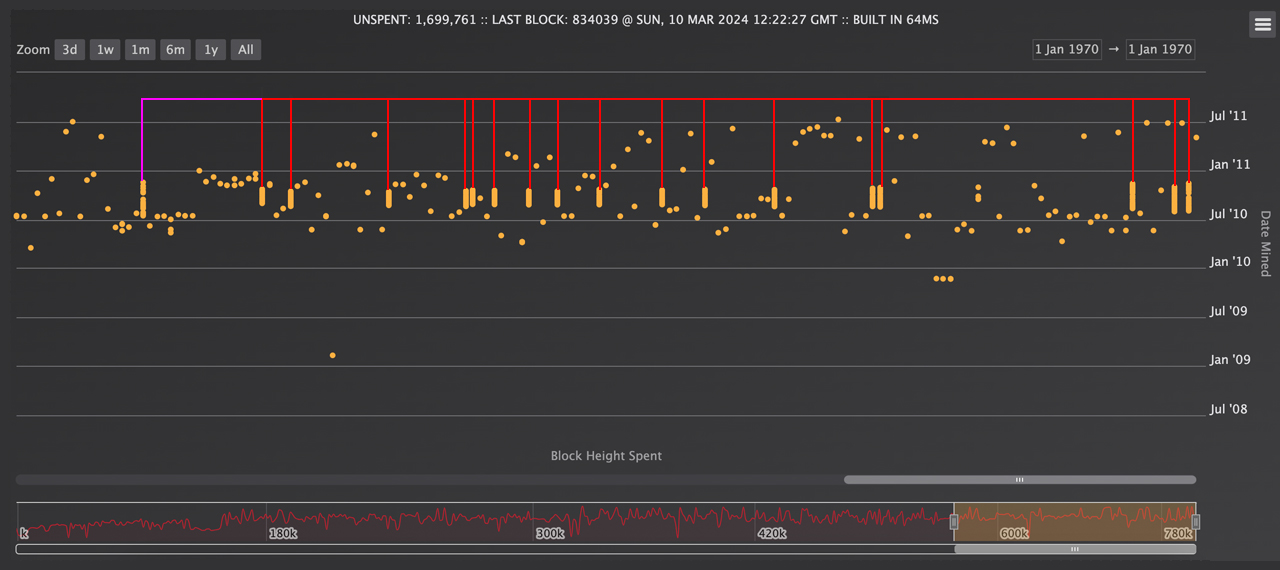Switch zoom to 1y
Screen dimensions: 1280x570
[210, 49]
